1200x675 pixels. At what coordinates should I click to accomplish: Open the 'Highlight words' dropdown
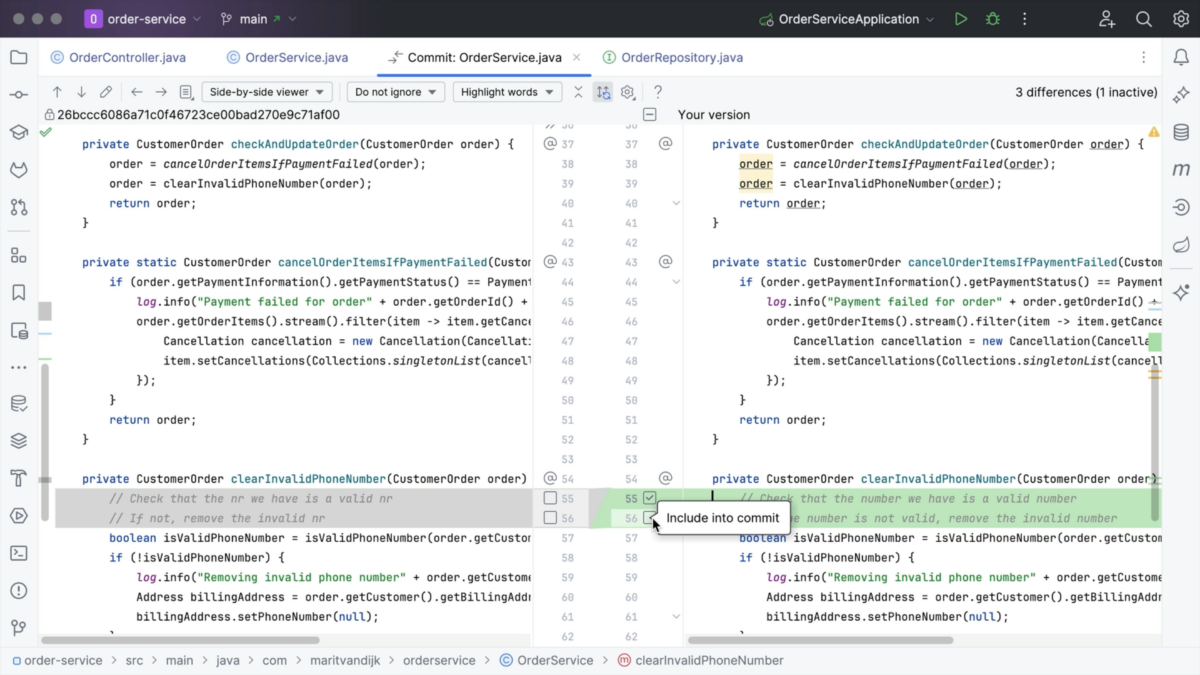(507, 91)
